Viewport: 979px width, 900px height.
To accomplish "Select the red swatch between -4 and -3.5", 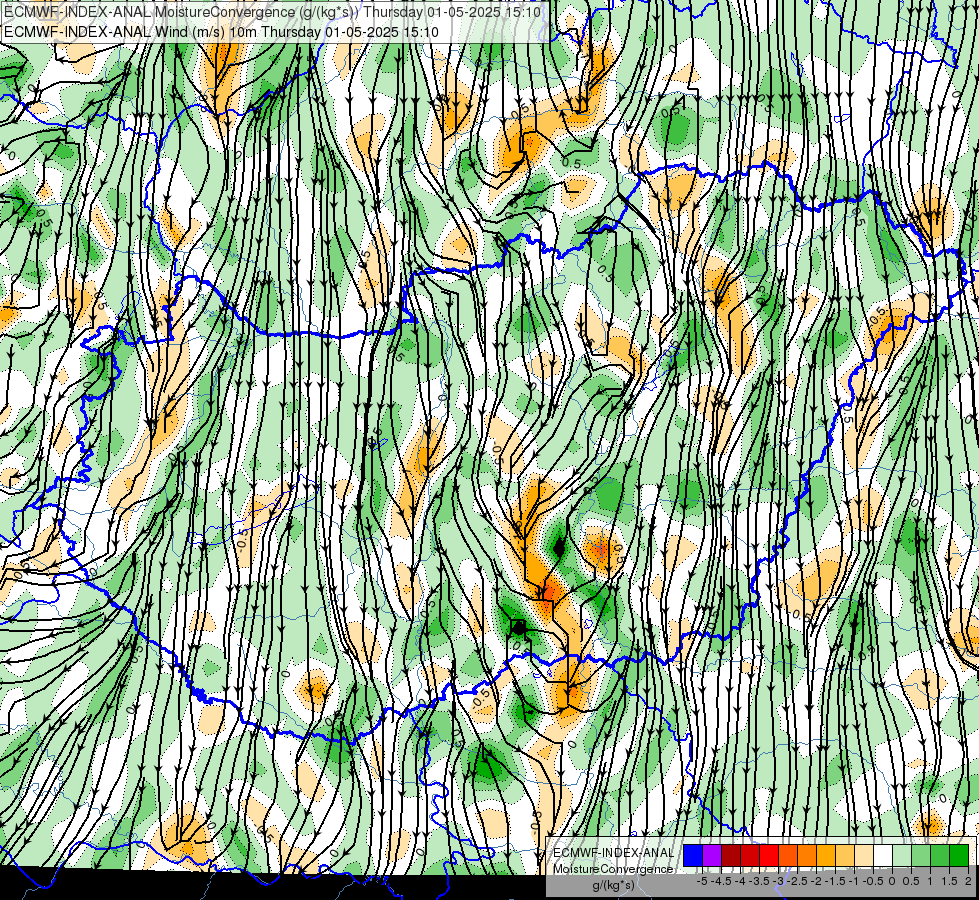I will (x=750, y=856).
